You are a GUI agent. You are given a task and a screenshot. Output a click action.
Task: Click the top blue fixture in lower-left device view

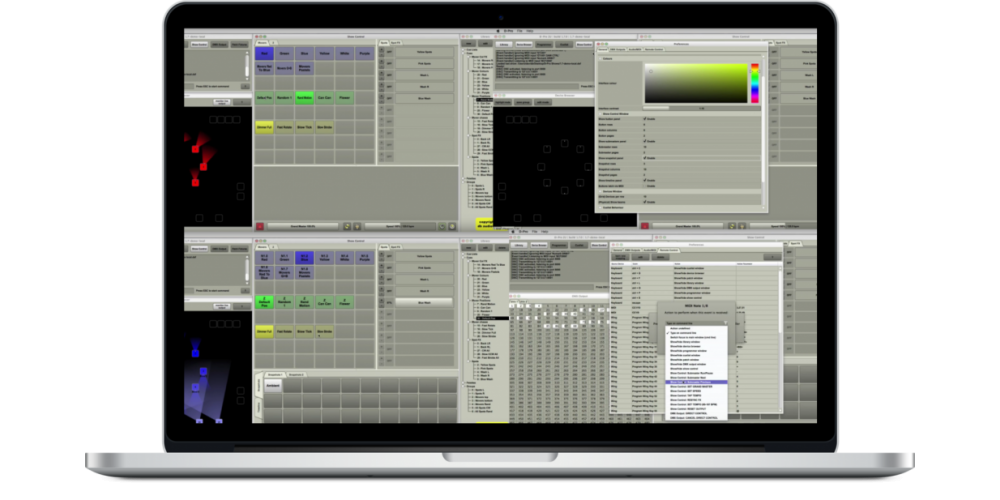(195, 353)
